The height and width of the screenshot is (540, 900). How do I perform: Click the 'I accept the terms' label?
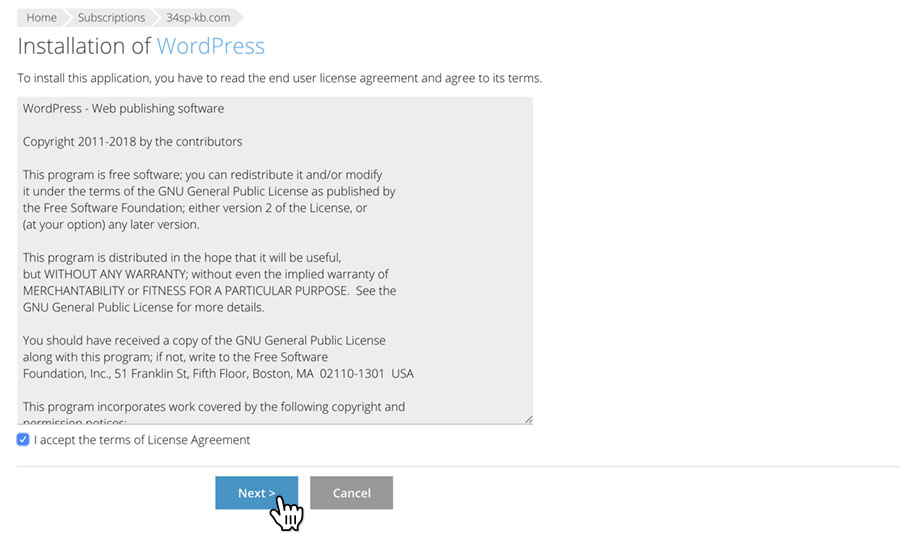coord(142,440)
